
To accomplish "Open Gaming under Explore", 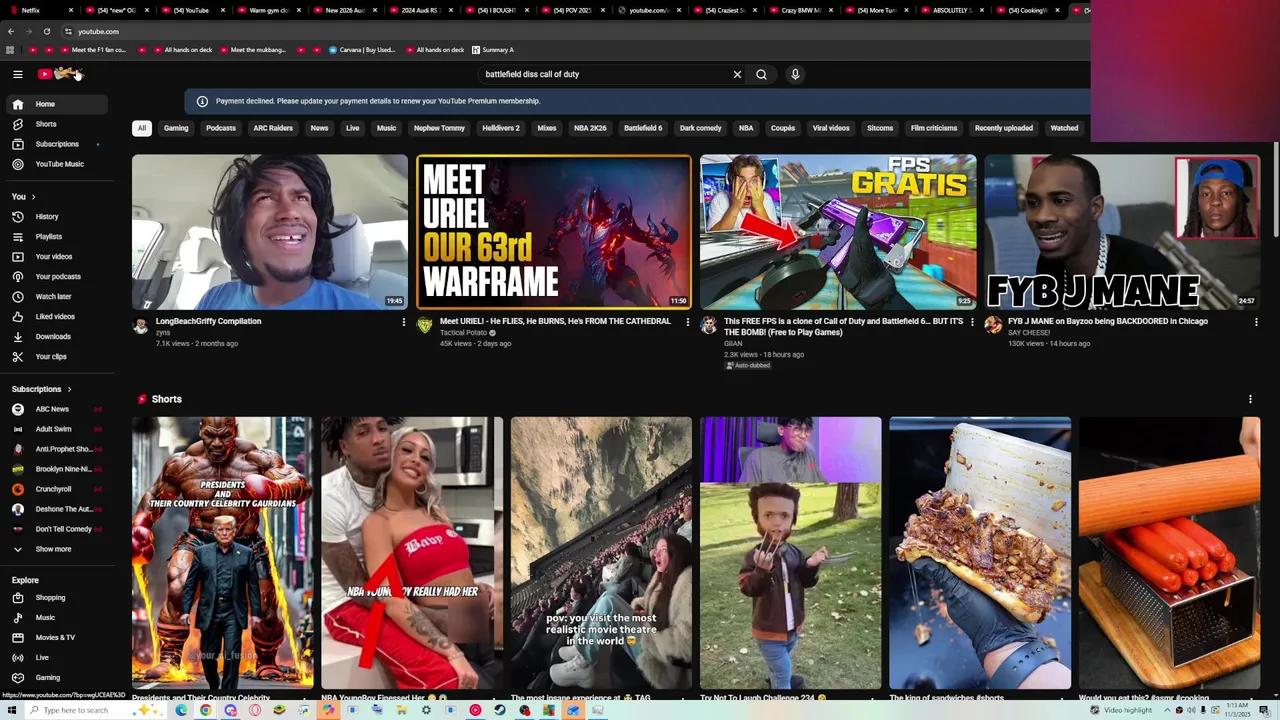I will 57,678.
